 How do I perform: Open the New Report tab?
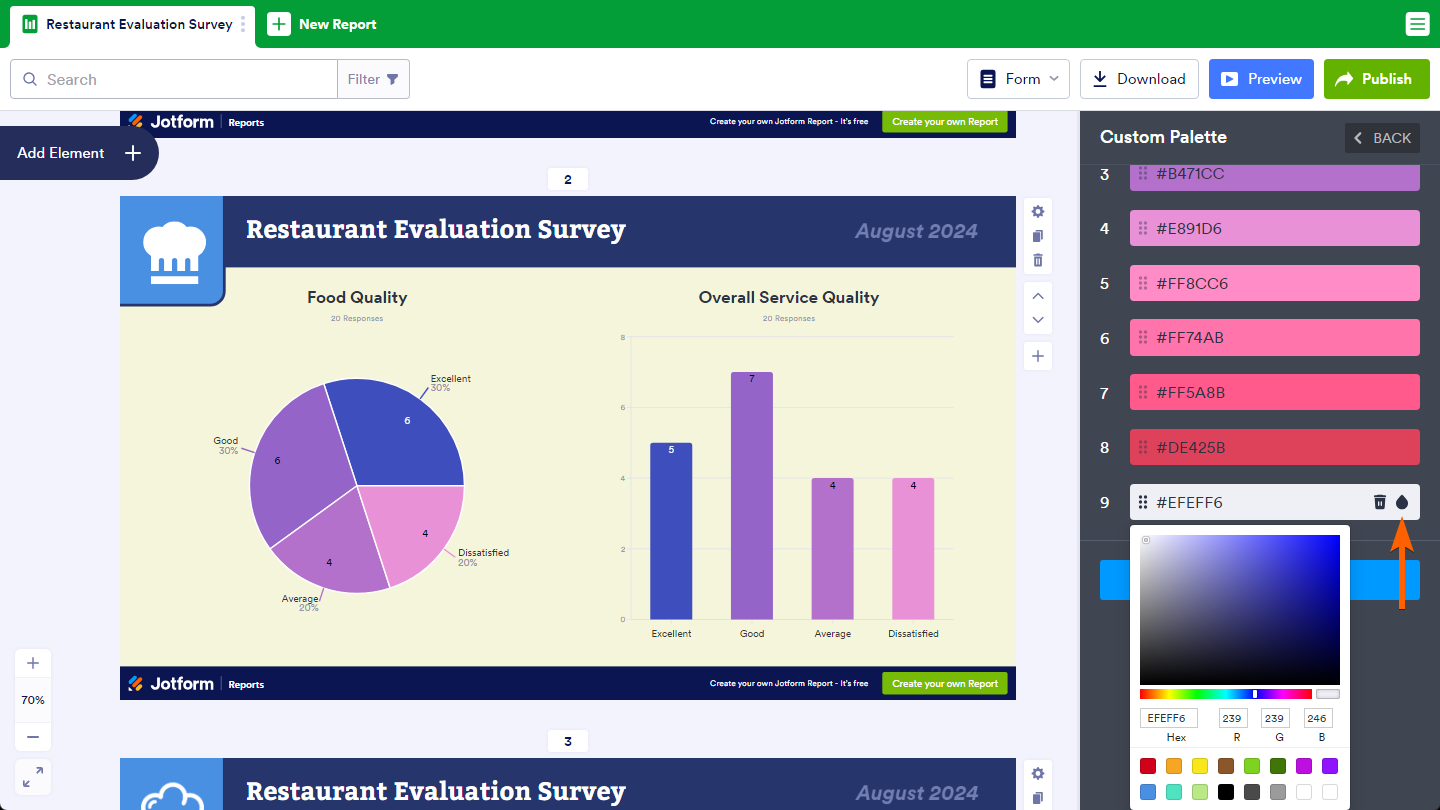coord(323,24)
